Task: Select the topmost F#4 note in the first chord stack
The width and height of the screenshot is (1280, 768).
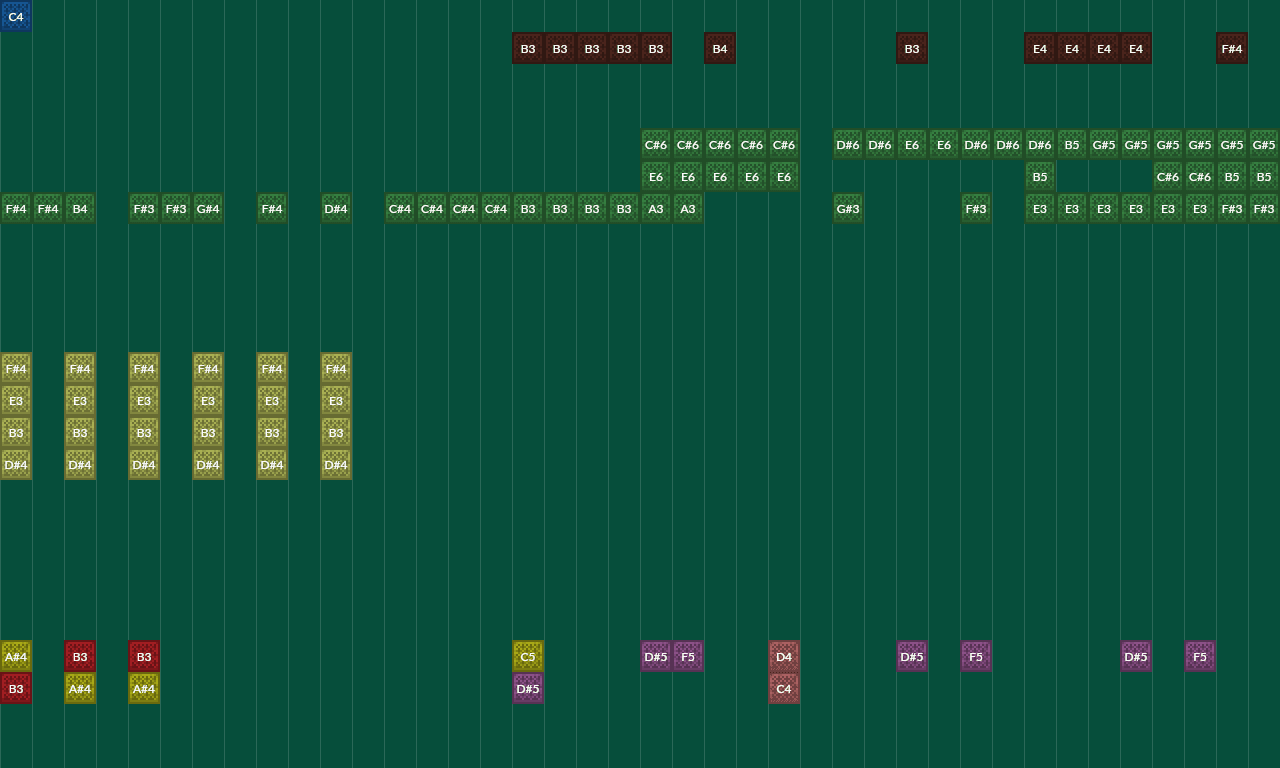Action: click(15, 368)
